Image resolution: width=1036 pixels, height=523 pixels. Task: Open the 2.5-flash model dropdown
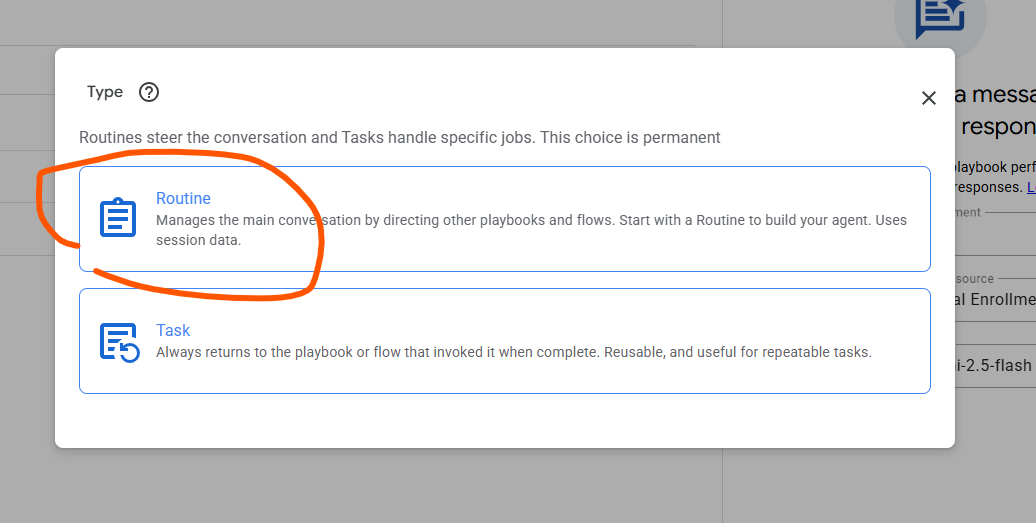(994, 365)
